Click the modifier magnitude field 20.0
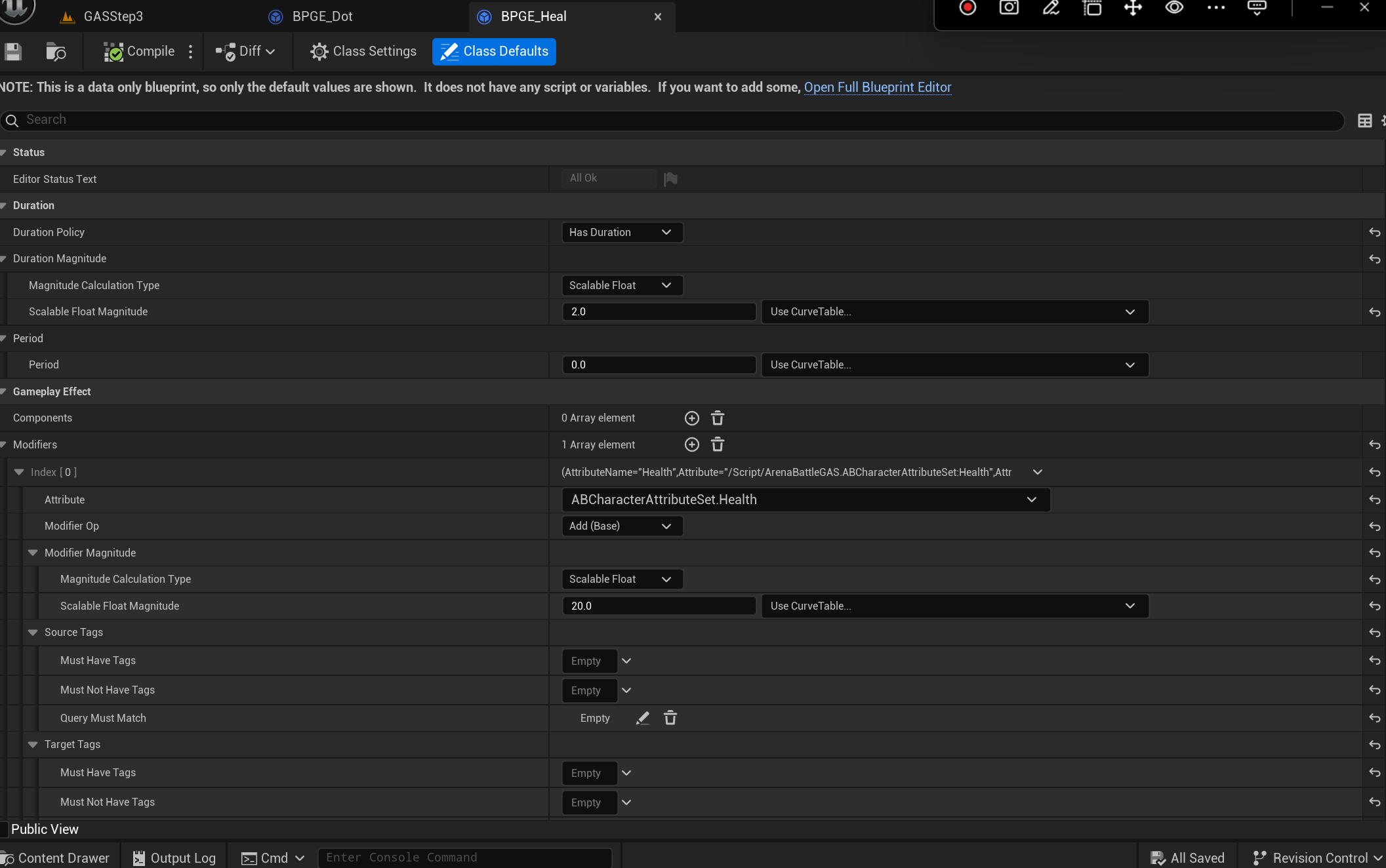This screenshot has width=1386, height=868. (659, 606)
